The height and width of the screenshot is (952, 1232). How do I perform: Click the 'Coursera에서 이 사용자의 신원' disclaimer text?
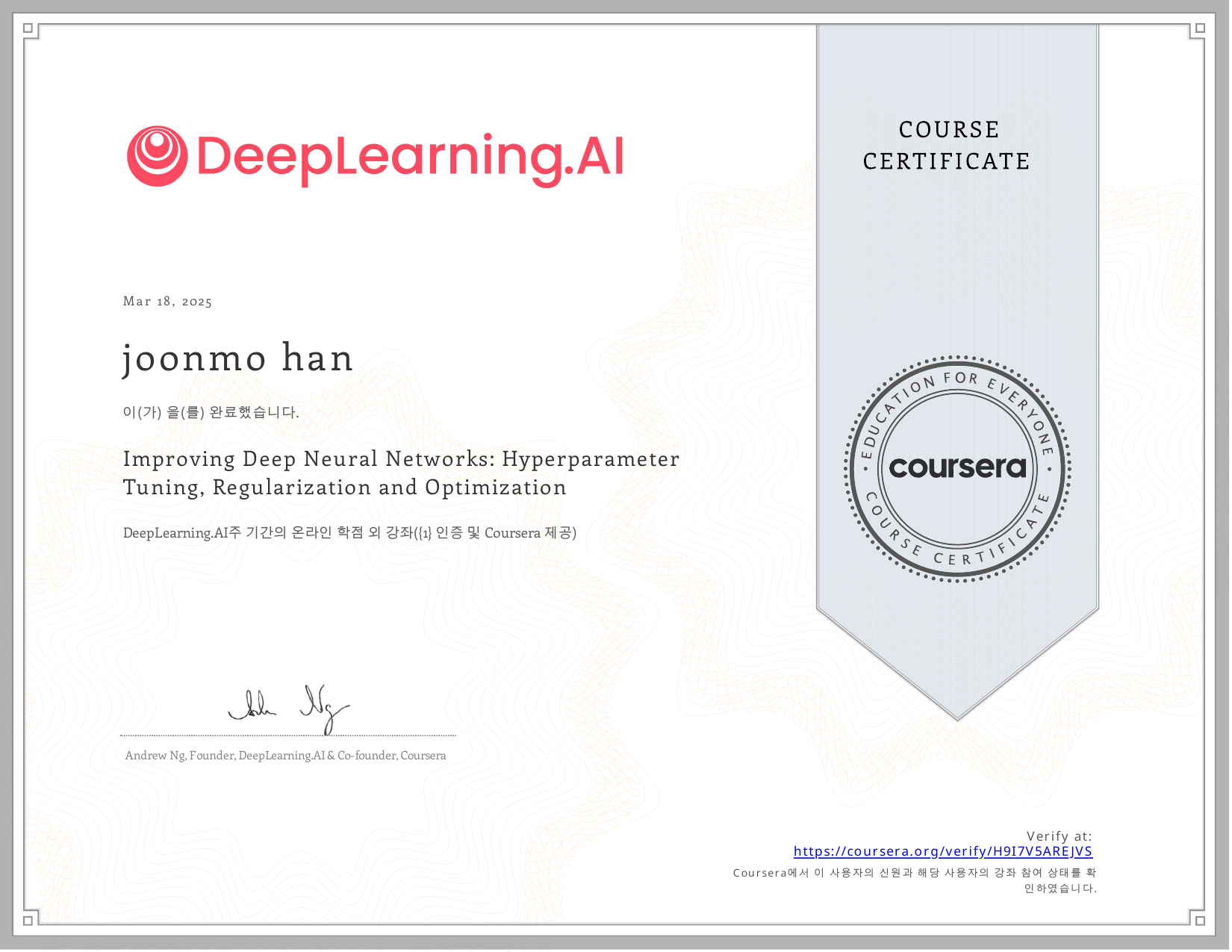pos(915,880)
